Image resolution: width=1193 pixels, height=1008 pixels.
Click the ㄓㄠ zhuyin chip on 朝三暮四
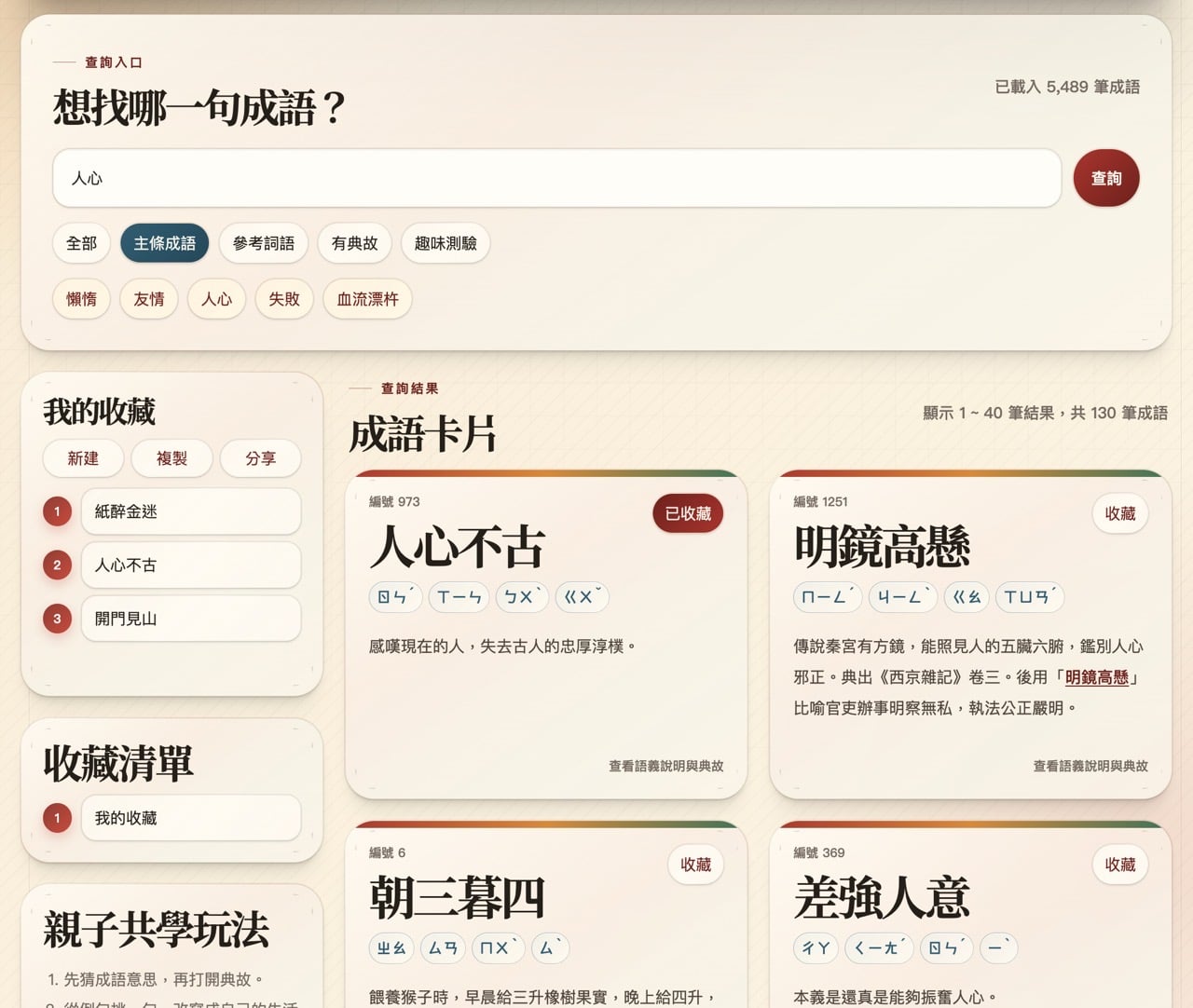pyautogui.click(x=391, y=948)
